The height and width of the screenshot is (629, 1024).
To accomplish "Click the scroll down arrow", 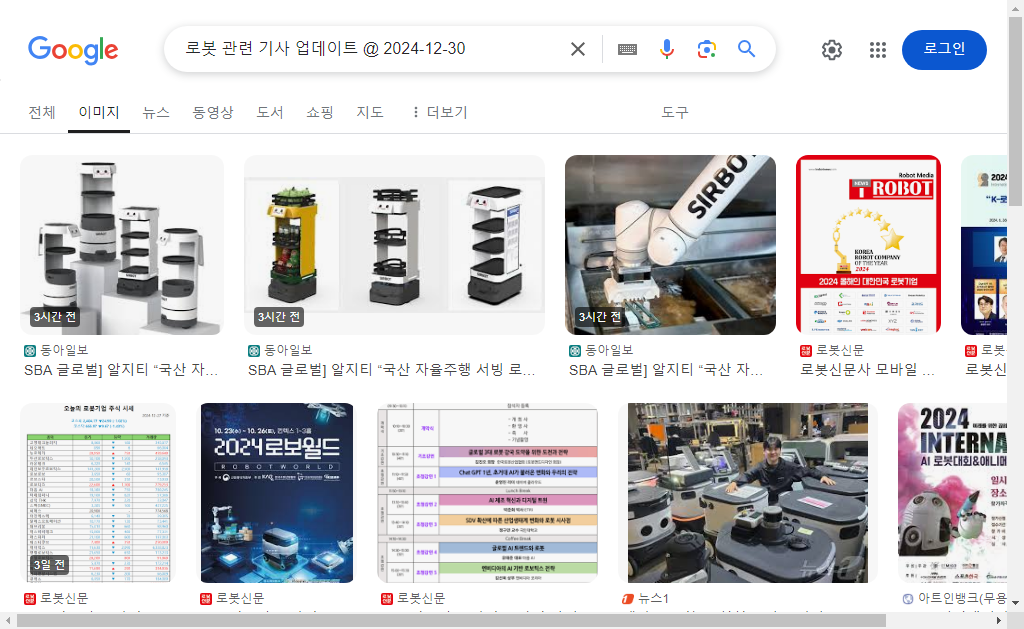I will click(1015, 602).
